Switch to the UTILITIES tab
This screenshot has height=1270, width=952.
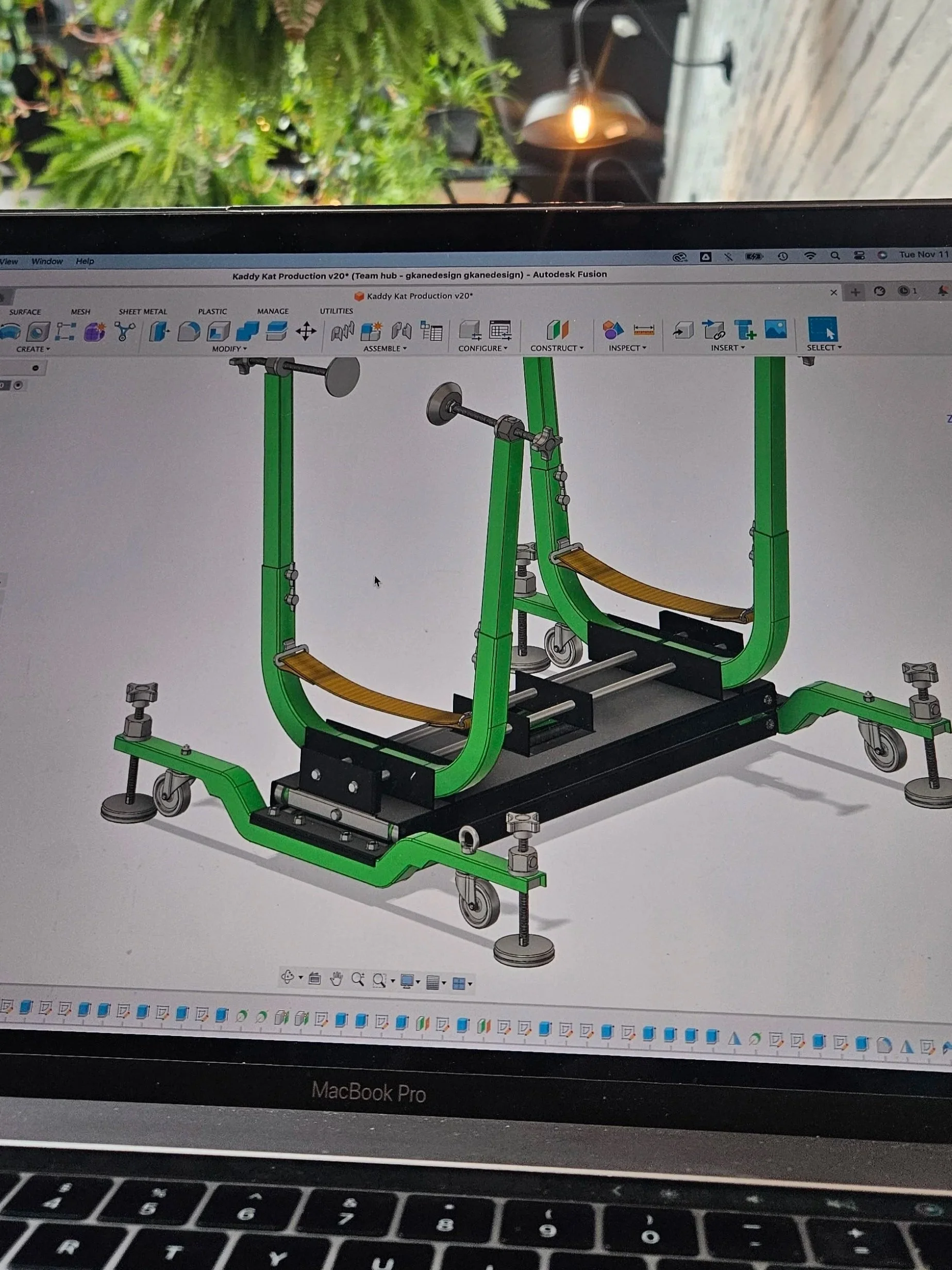(336, 310)
